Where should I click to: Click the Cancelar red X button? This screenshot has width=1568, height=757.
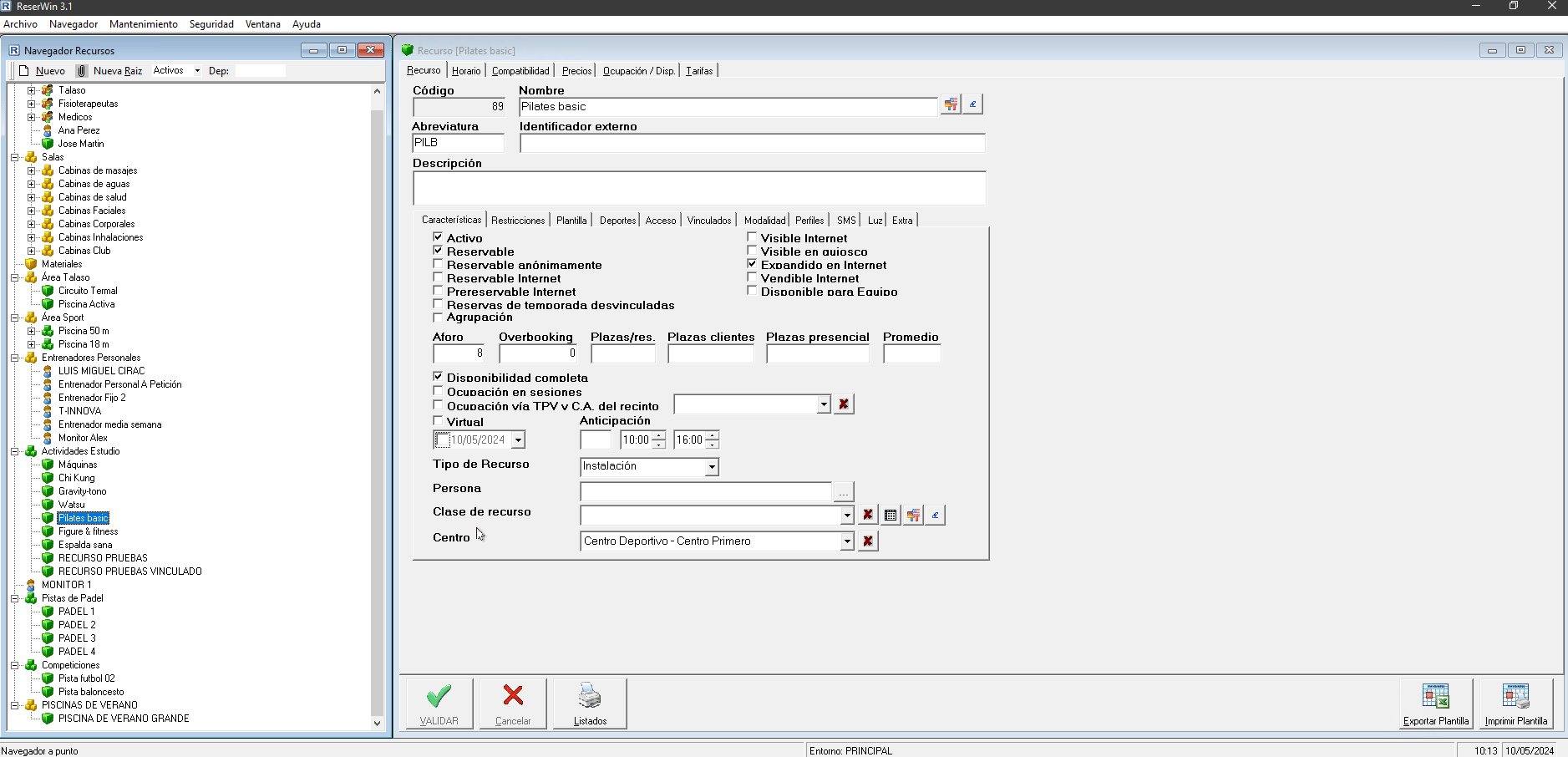click(x=513, y=704)
